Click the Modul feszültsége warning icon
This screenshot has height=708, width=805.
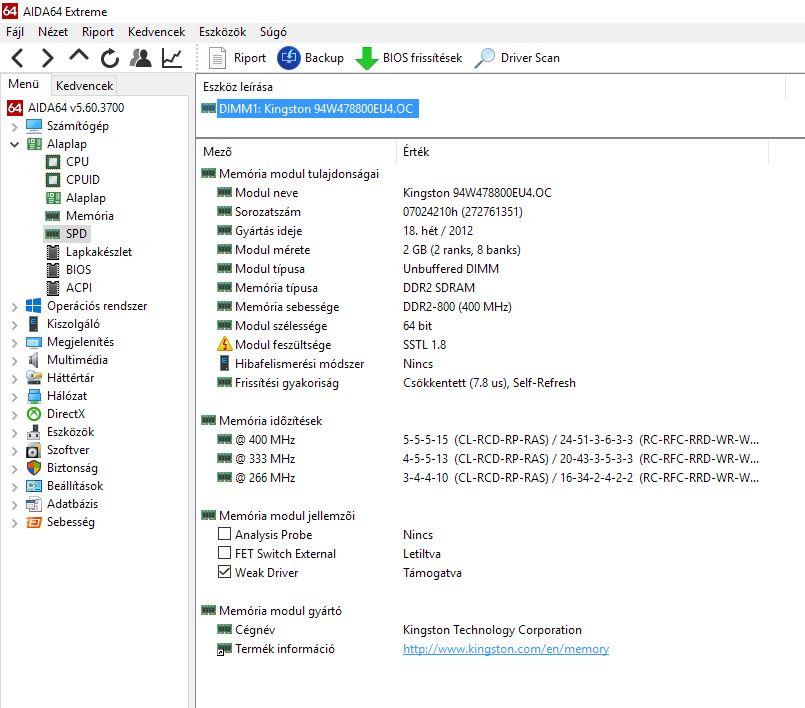coord(224,344)
